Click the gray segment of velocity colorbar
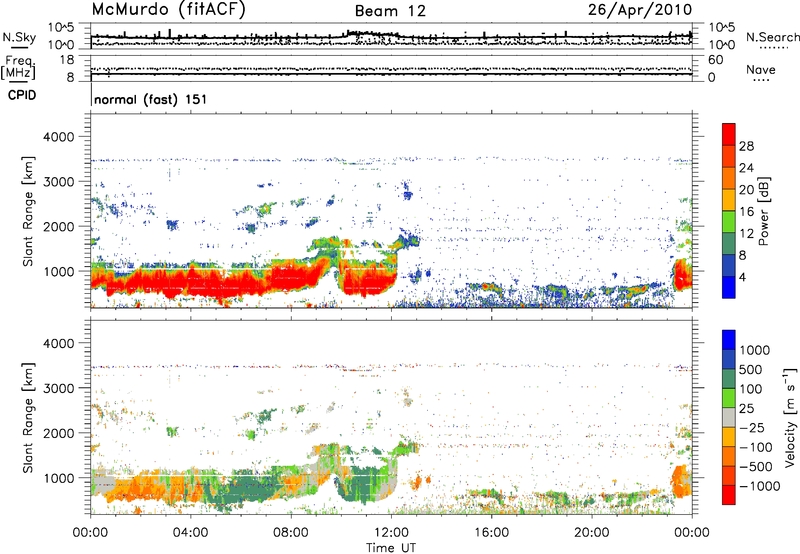 click(x=729, y=418)
